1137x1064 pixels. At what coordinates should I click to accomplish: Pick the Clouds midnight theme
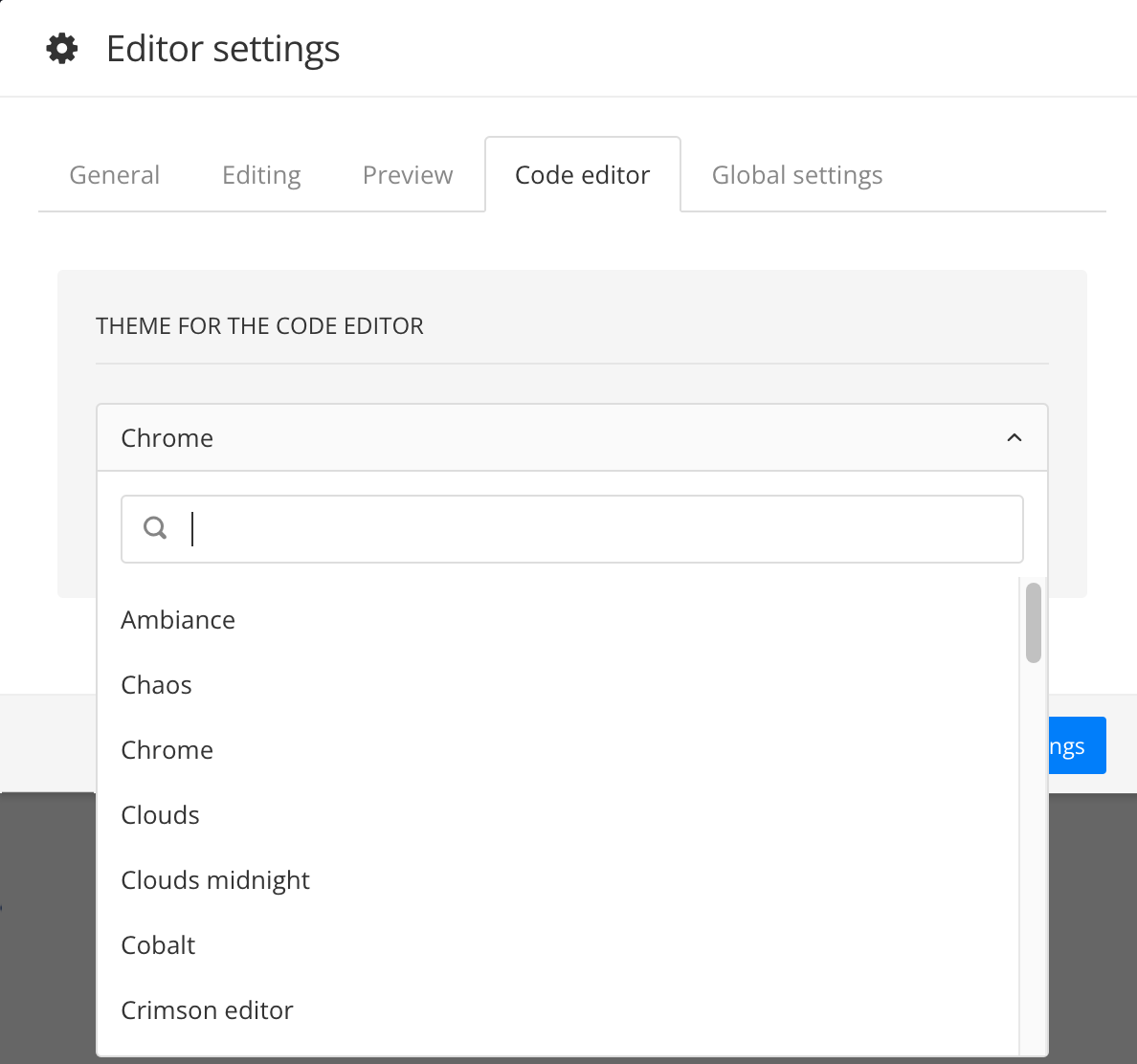click(x=215, y=879)
